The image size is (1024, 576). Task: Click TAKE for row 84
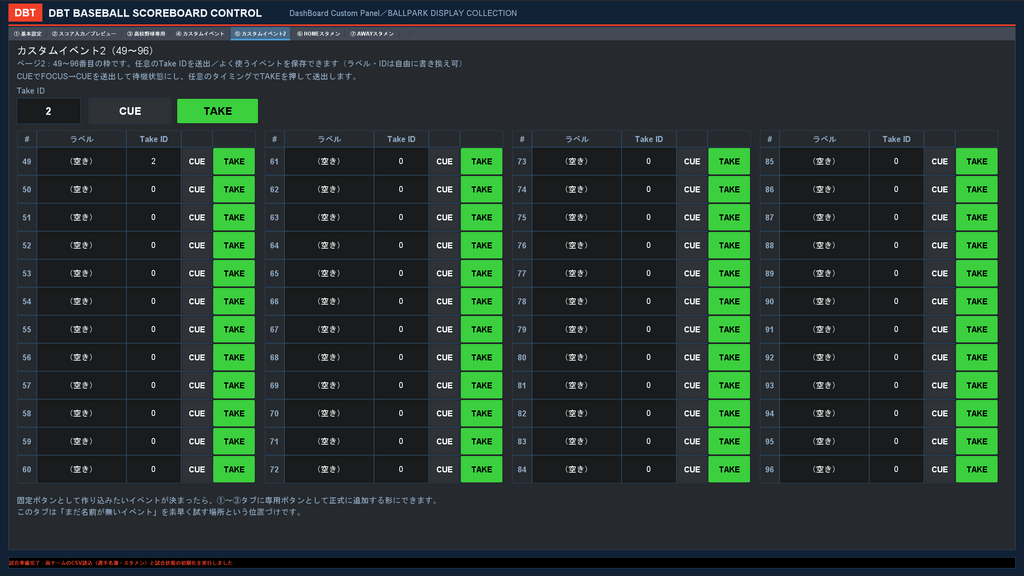[729, 470]
